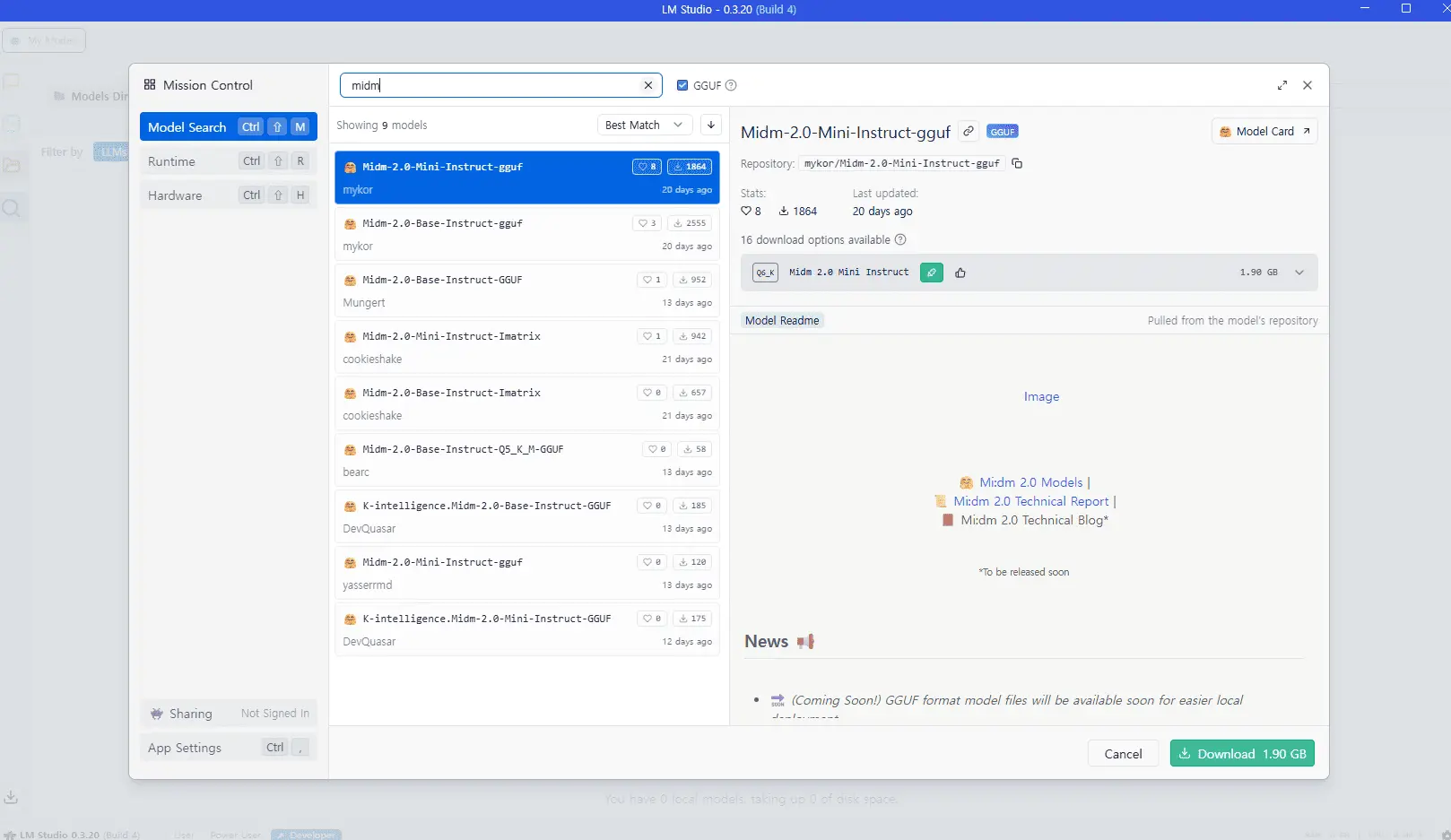Open the GGUF help info icon

click(731, 85)
